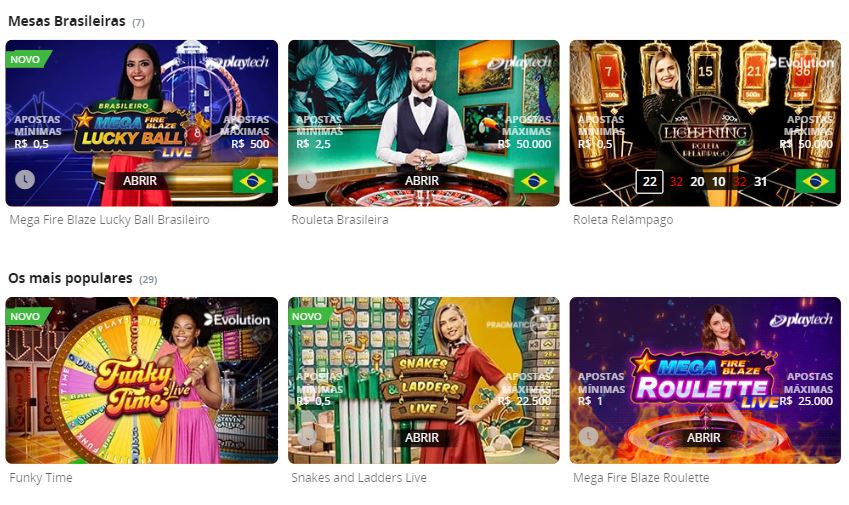Click ABRIR on Snakes and Ladders Live
Image resolution: width=849 pixels, height=505 pixels.
pos(422,437)
